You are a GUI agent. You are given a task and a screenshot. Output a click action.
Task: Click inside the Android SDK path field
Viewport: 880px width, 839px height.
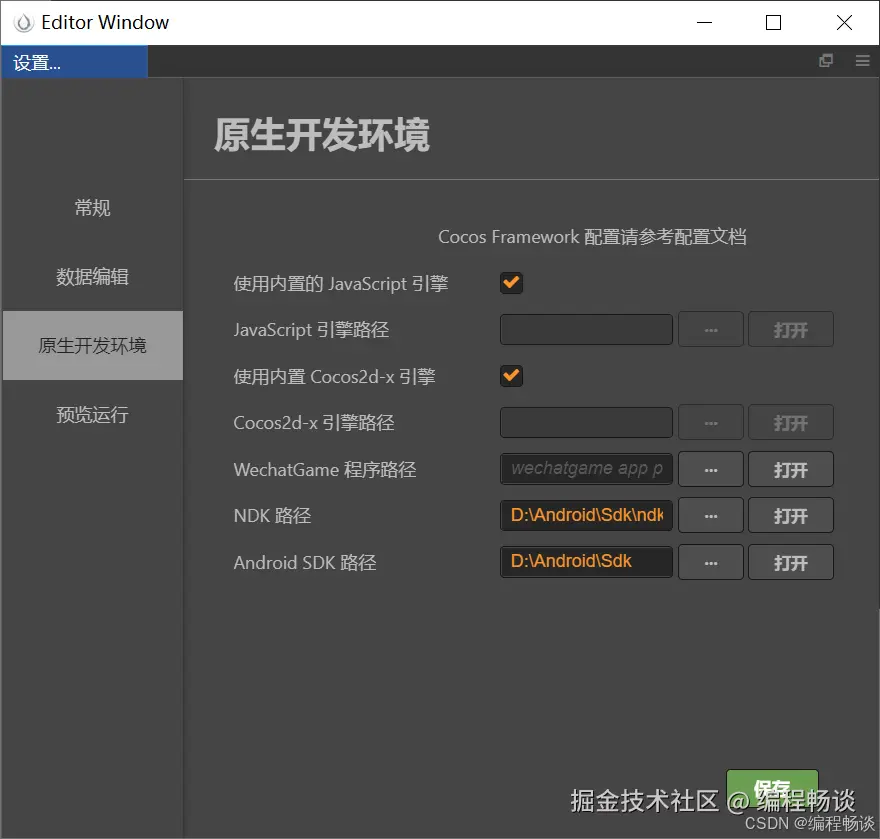[585, 562]
